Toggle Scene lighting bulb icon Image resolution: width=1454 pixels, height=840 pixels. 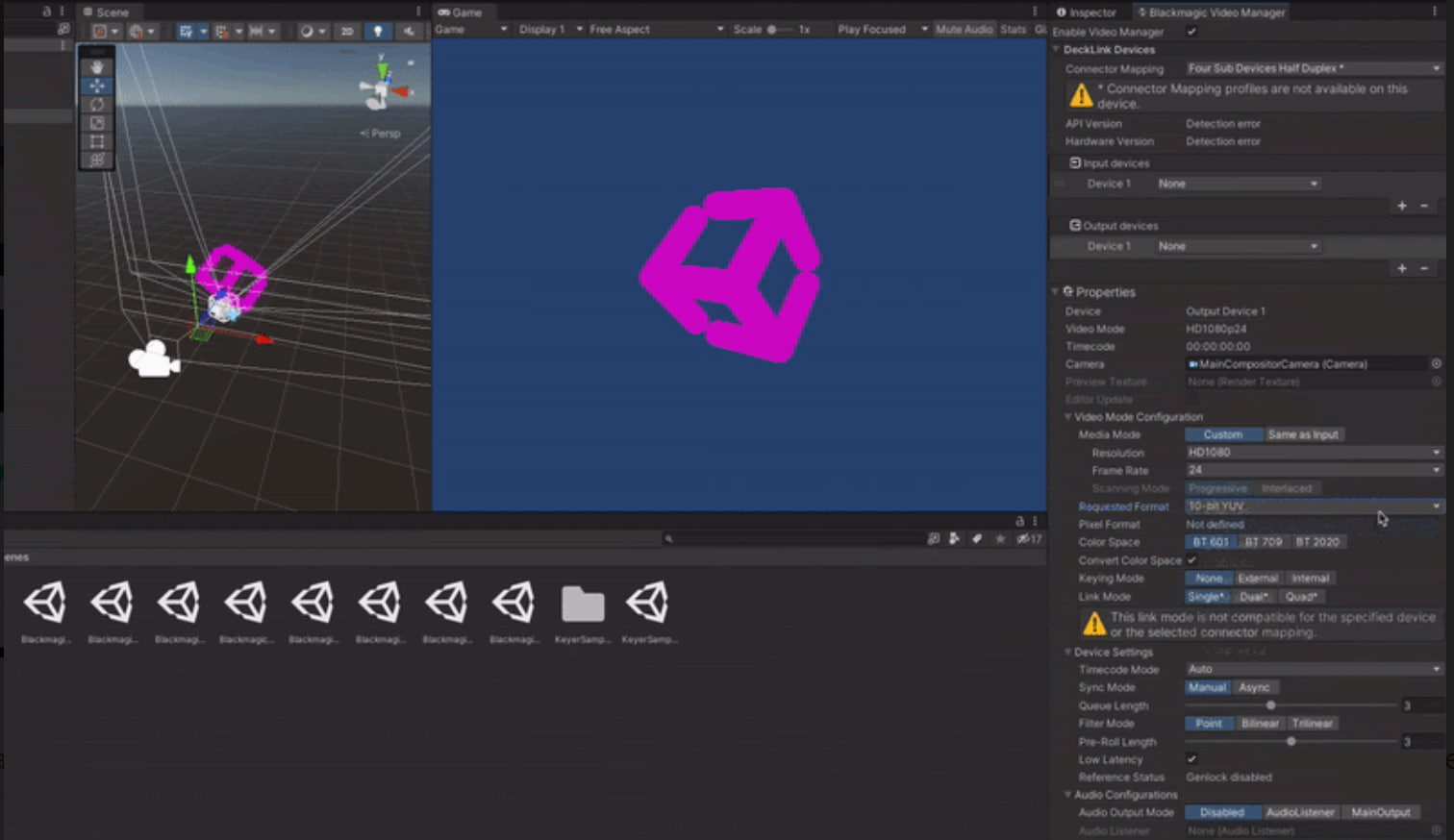[378, 31]
